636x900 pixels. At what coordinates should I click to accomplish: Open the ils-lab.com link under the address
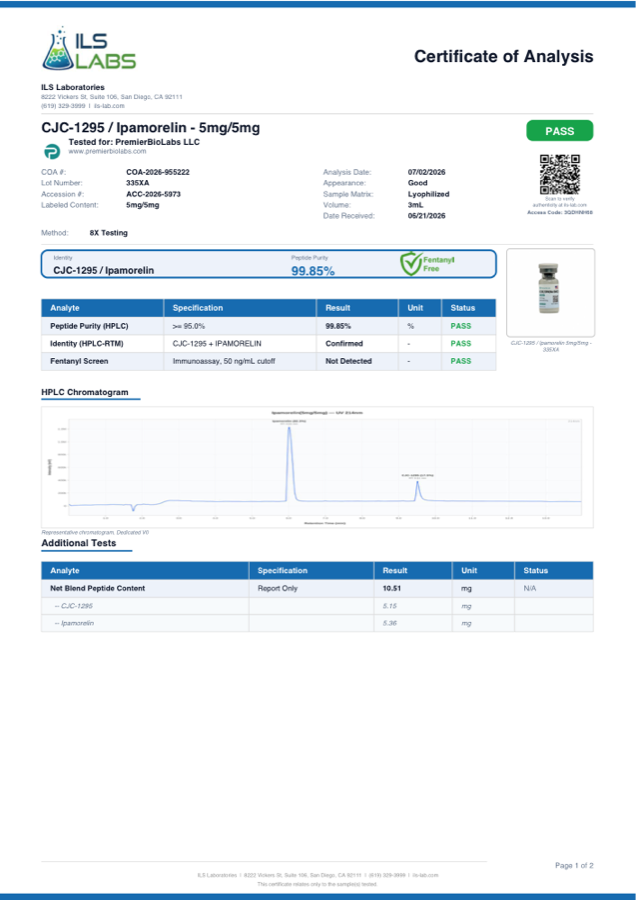(109, 106)
